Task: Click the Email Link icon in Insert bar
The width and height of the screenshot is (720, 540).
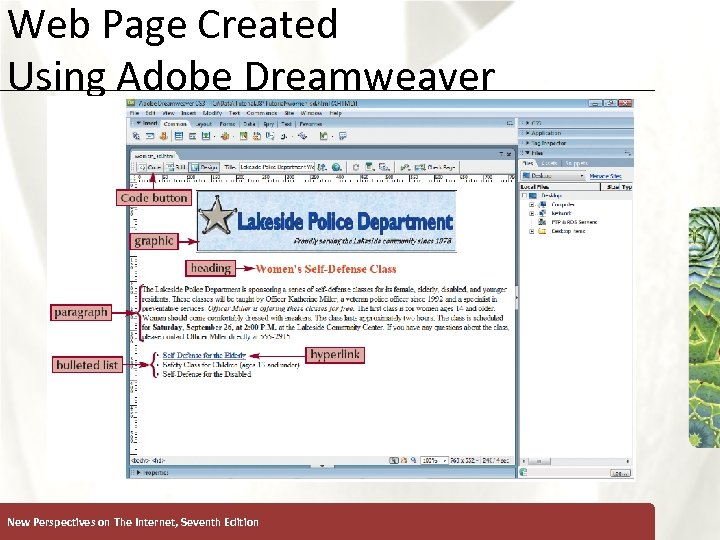Action: click(x=150, y=136)
